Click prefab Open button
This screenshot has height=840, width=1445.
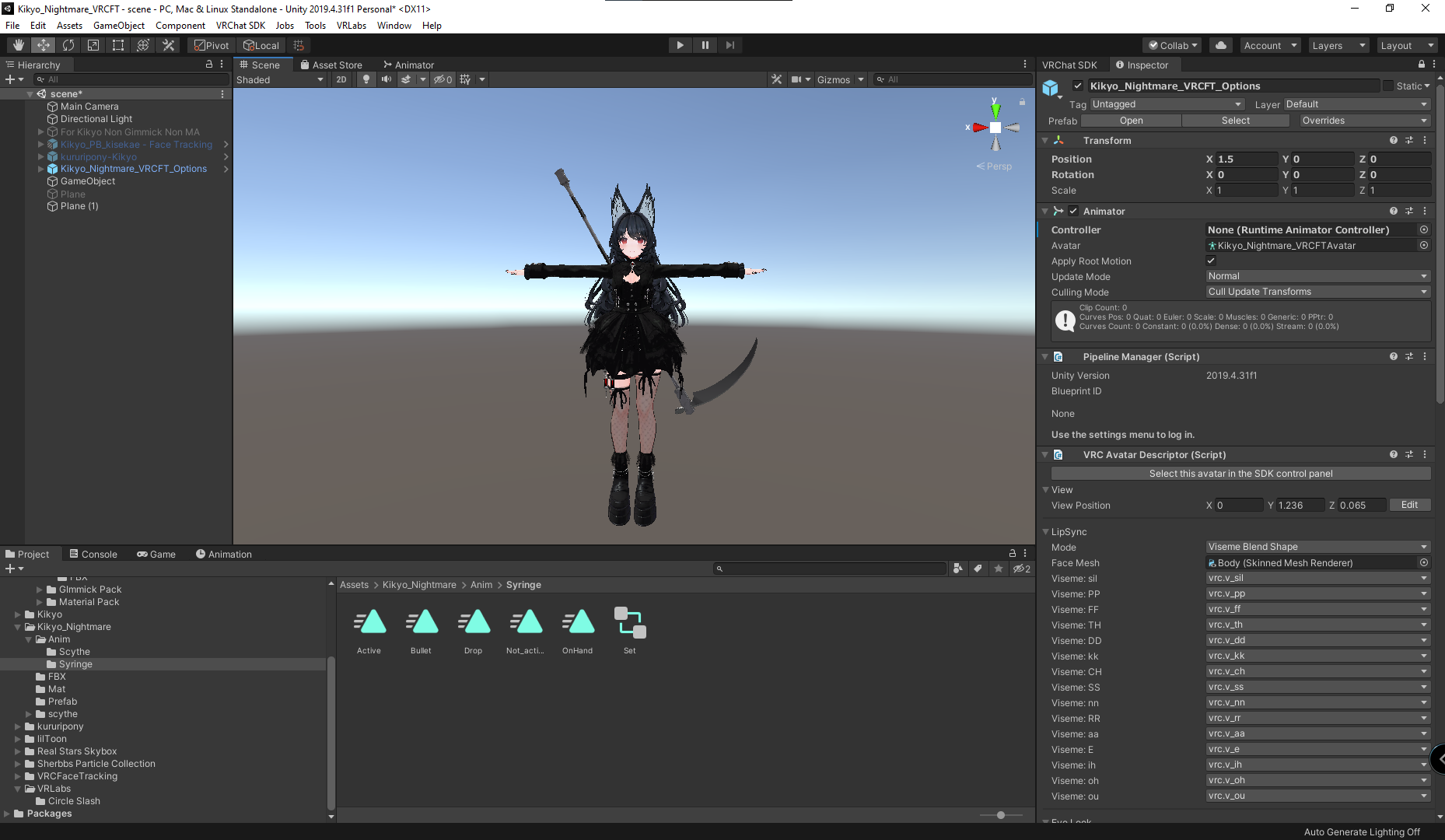1132,121
